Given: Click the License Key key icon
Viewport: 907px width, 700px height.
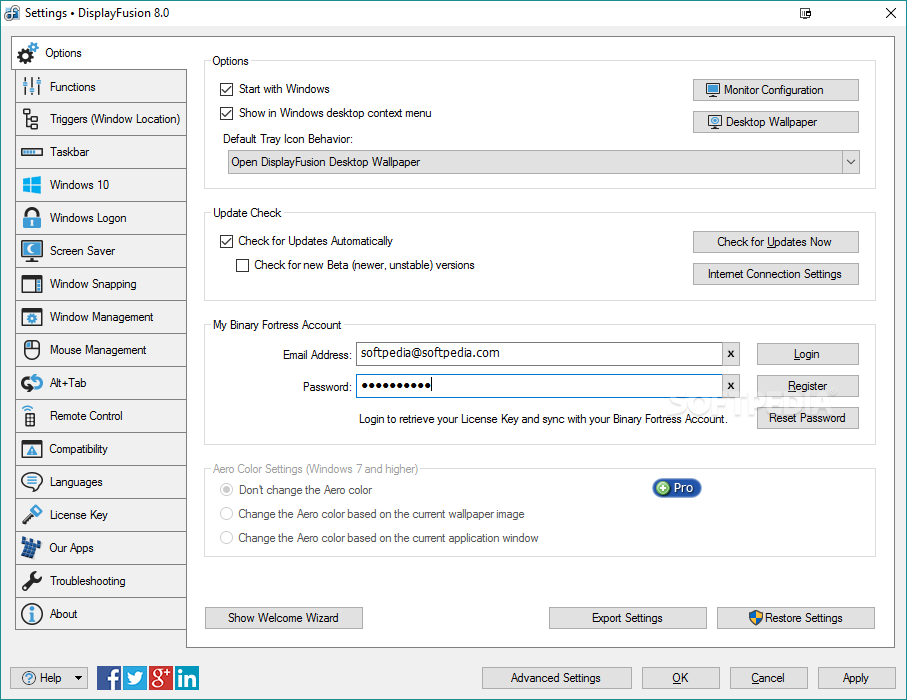Looking at the screenshot, I should 31,515.
